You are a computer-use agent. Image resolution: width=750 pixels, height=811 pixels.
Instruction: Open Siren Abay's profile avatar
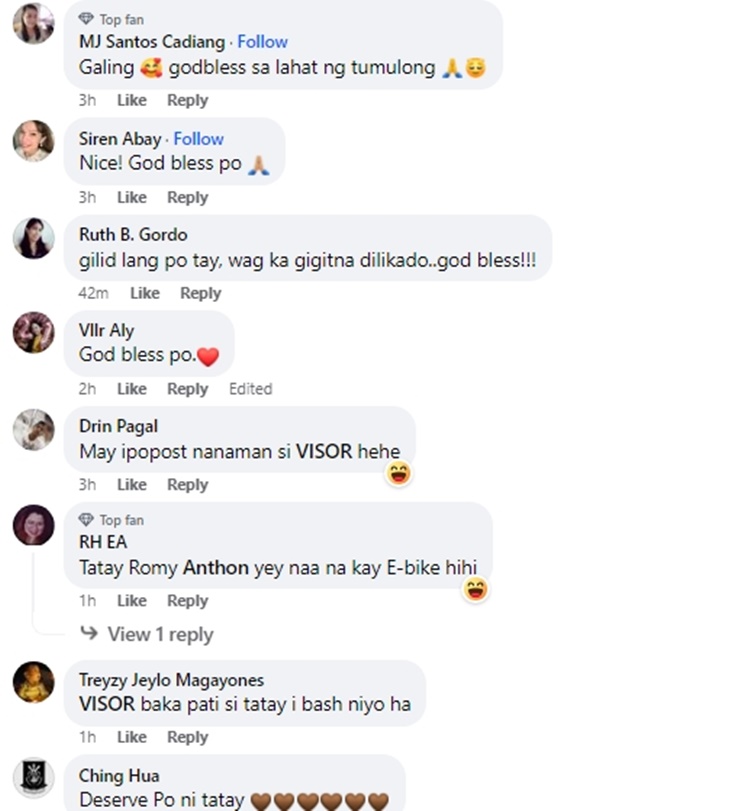[33, 141]
